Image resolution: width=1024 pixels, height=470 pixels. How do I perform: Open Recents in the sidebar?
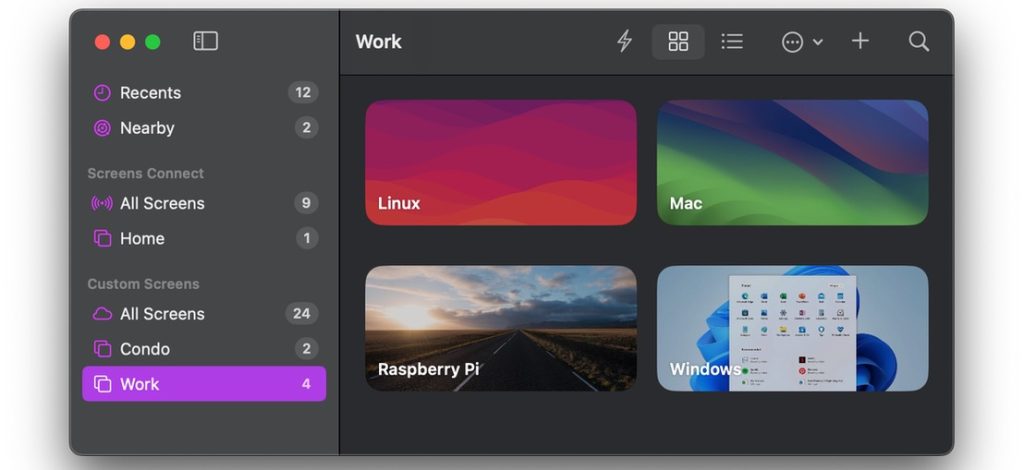click(150, 93)
